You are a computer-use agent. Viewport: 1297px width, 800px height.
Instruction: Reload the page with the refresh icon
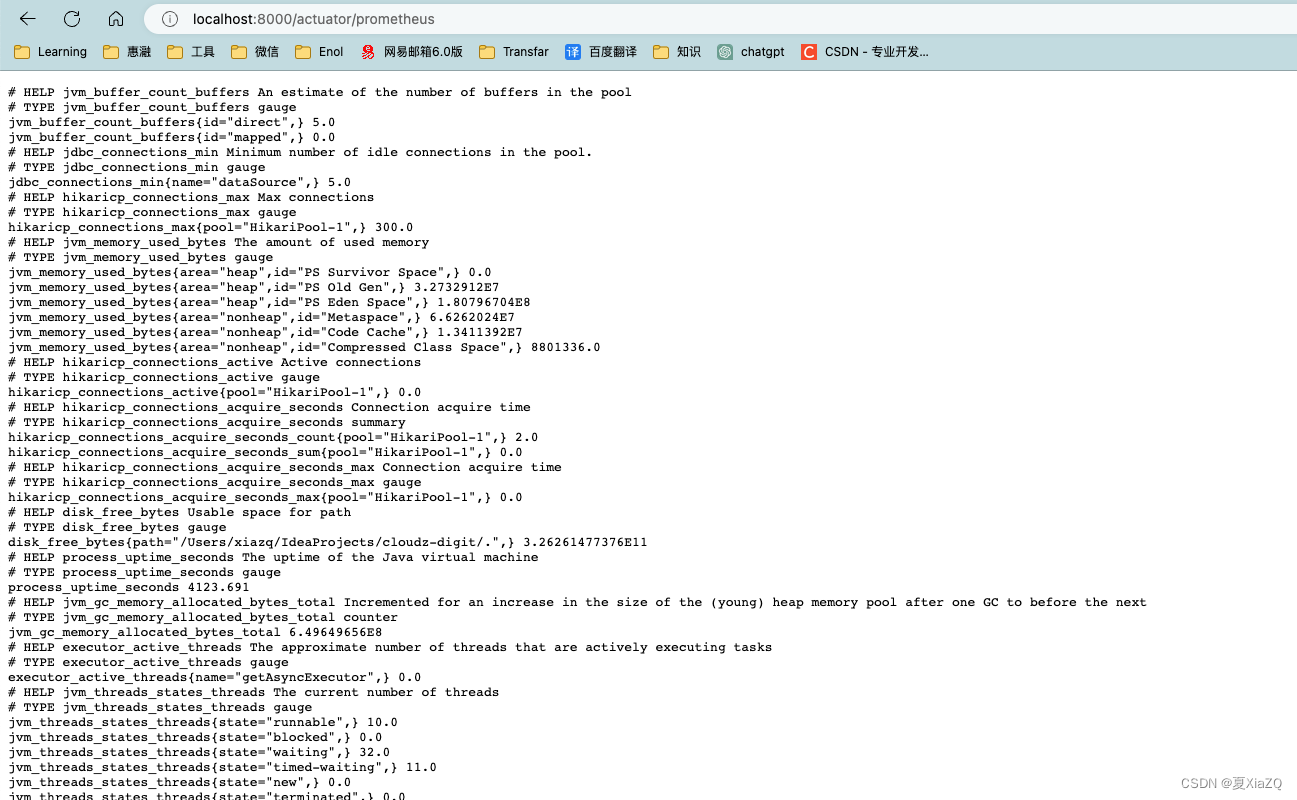[72, 19]
